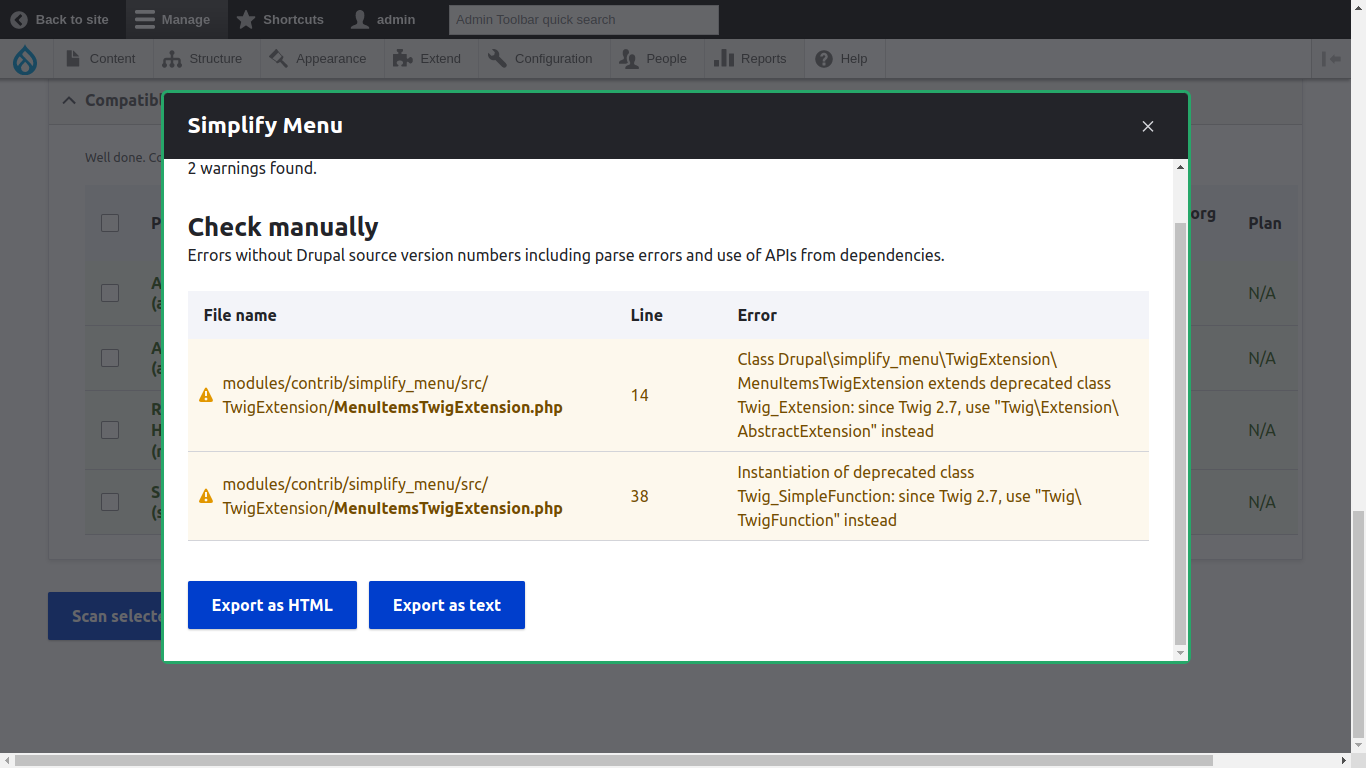The width and height of the screenshot is (1366, 768).
Task: Click Export as text button
Action: coord(447,605)
